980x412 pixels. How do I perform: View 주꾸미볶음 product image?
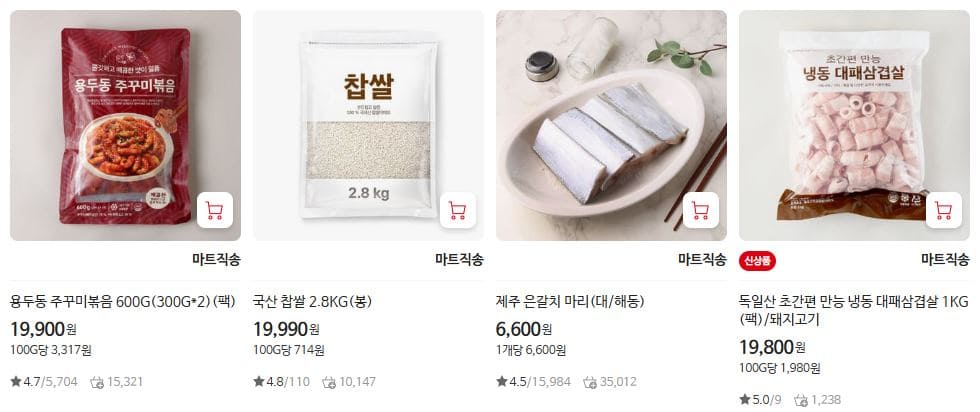click(x=125, y=125)
